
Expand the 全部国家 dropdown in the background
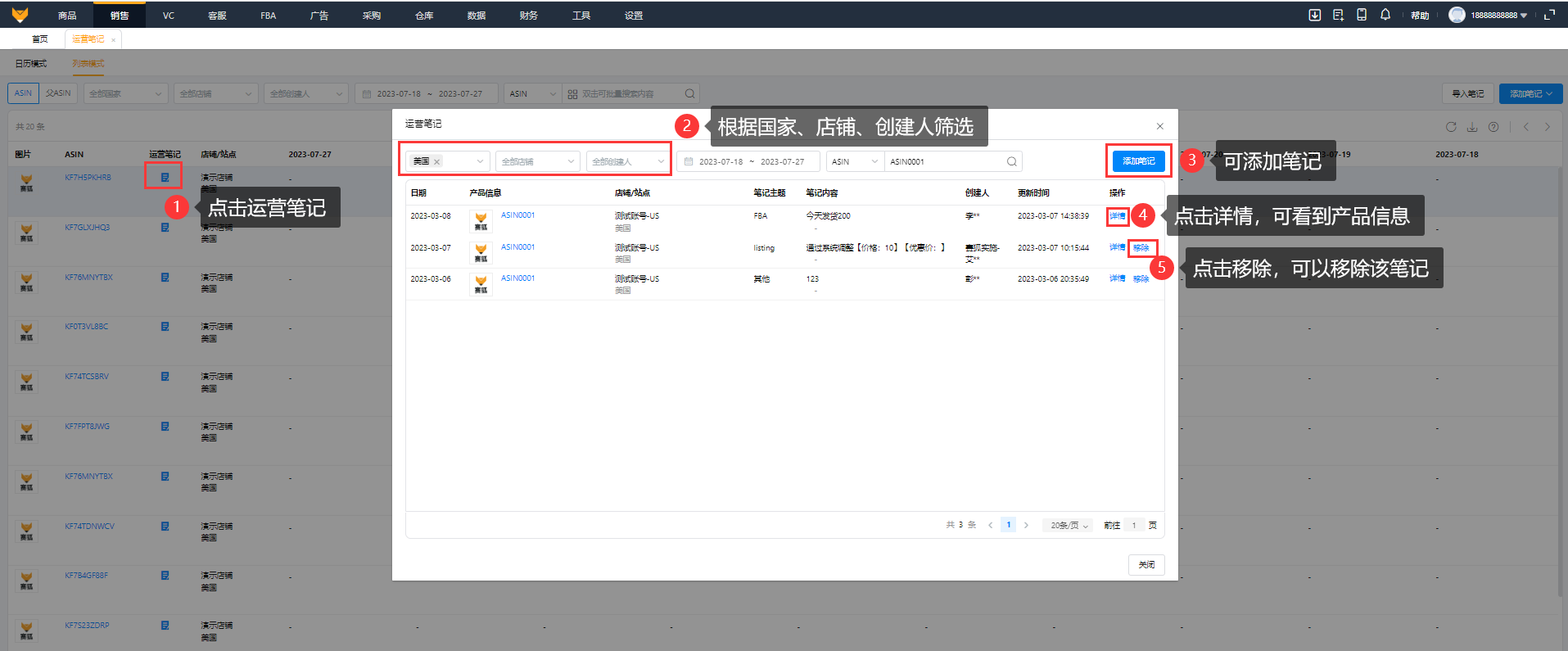[125, 93]
